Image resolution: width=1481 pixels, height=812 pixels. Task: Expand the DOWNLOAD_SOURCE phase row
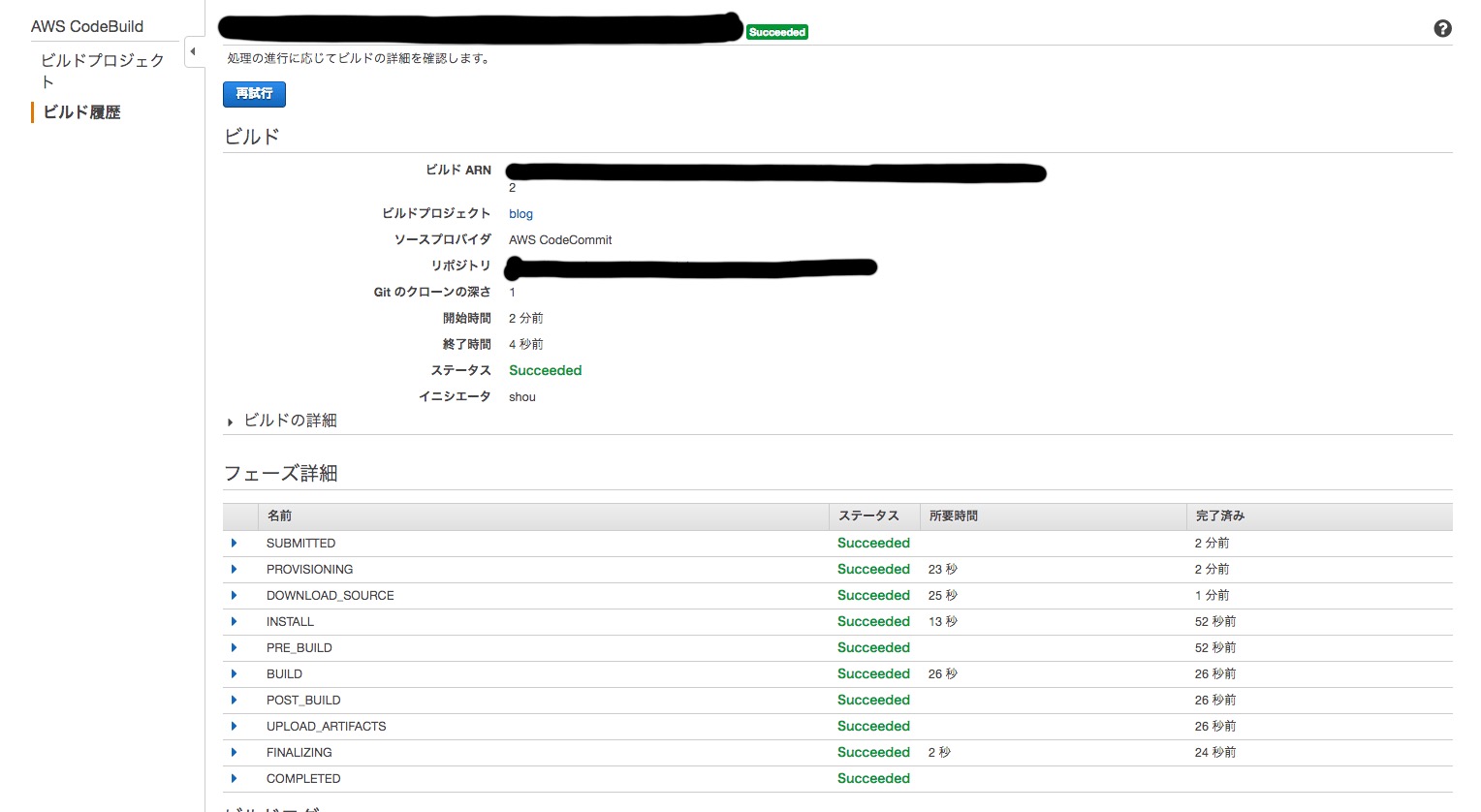tap(234, 595)
